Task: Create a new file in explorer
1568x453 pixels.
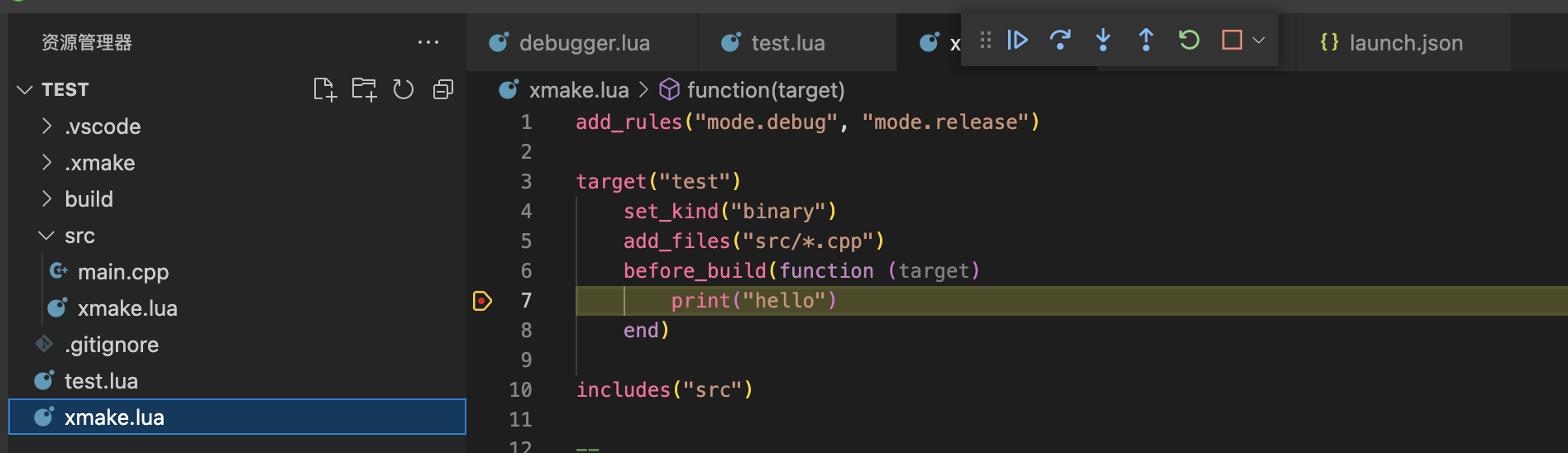Action: click(x=324, y=89)
